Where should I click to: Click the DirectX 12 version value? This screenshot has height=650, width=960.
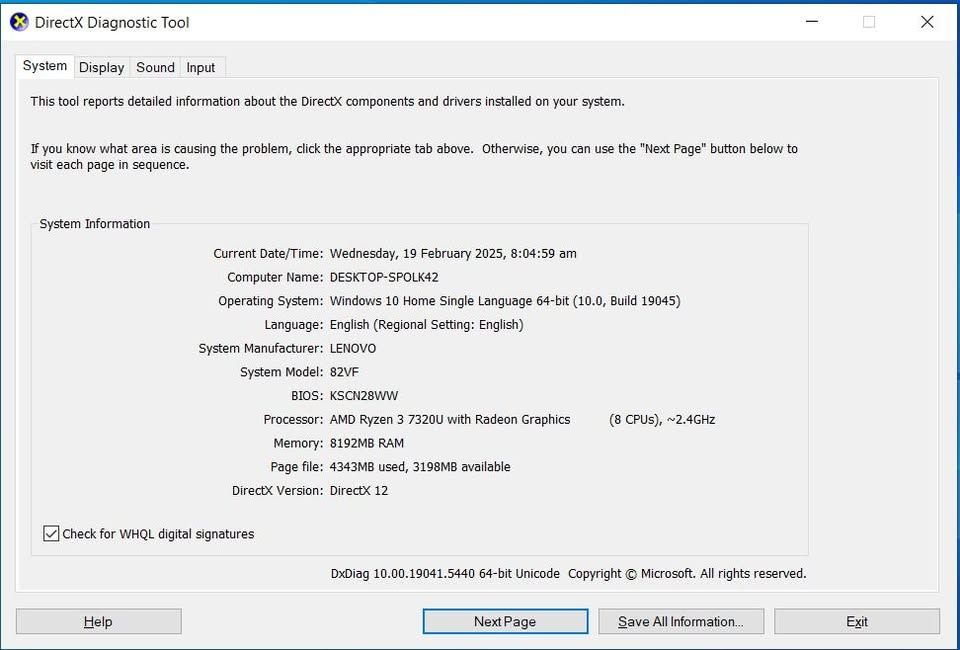click(359, 491)
